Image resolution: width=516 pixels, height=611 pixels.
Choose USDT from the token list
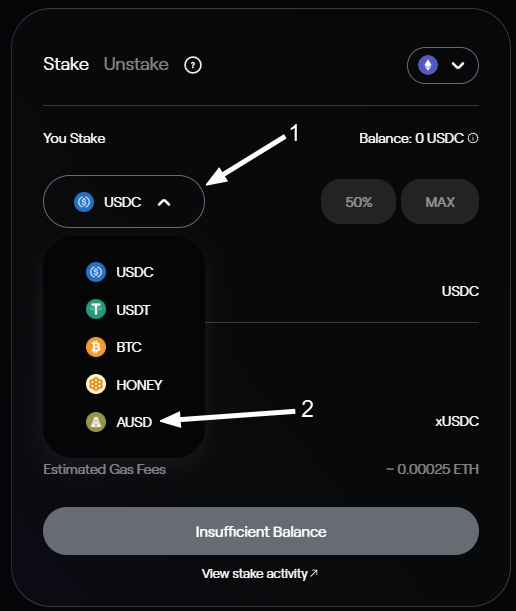point(124,309)
